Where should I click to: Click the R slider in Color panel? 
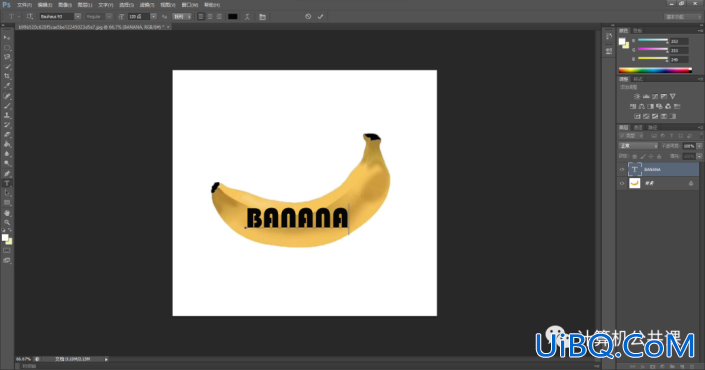pos(653,40)
